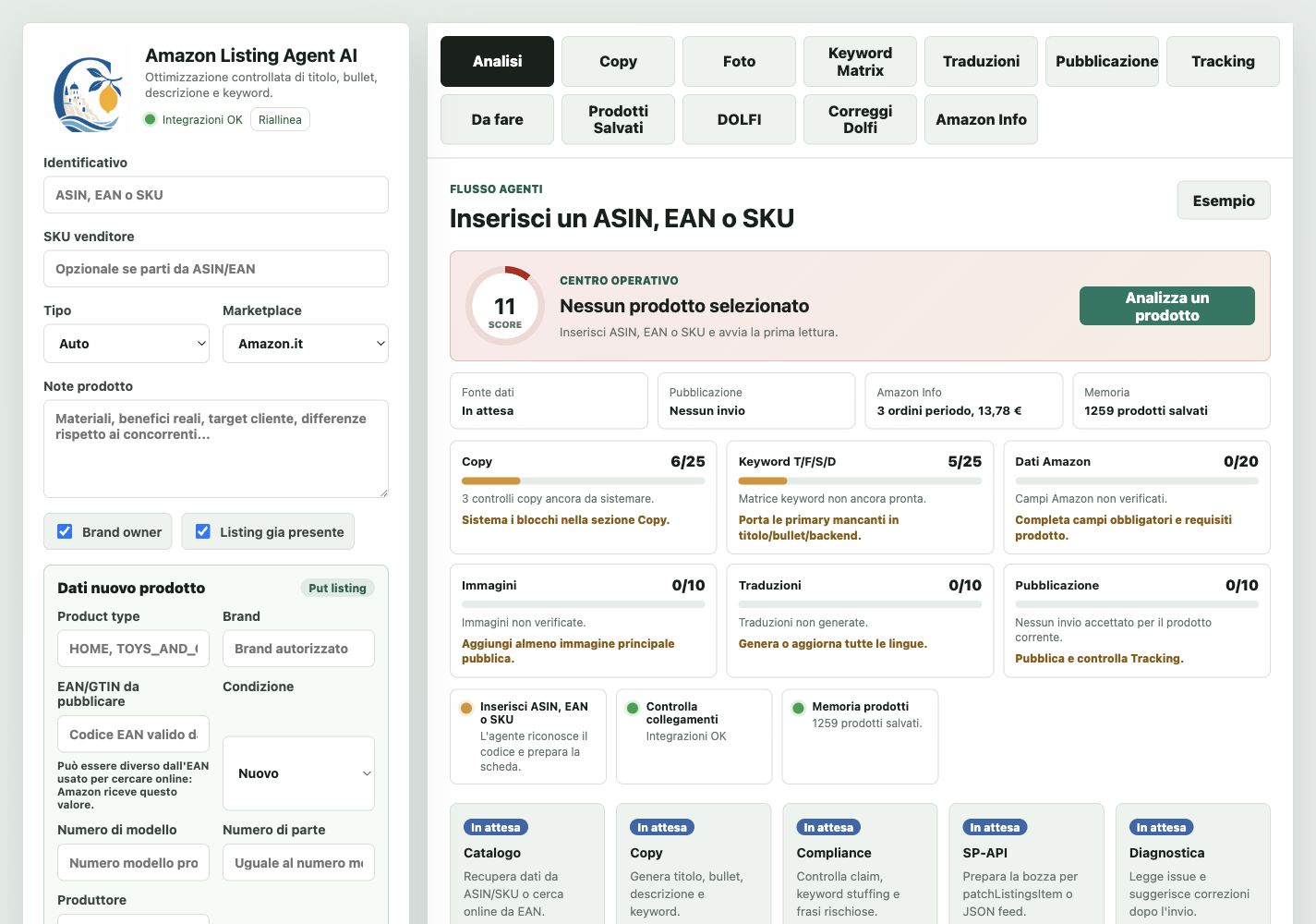1316x924 pixels.
Task: Click the orange dot on Inserisci ASIN card
Action: (466, 708)
